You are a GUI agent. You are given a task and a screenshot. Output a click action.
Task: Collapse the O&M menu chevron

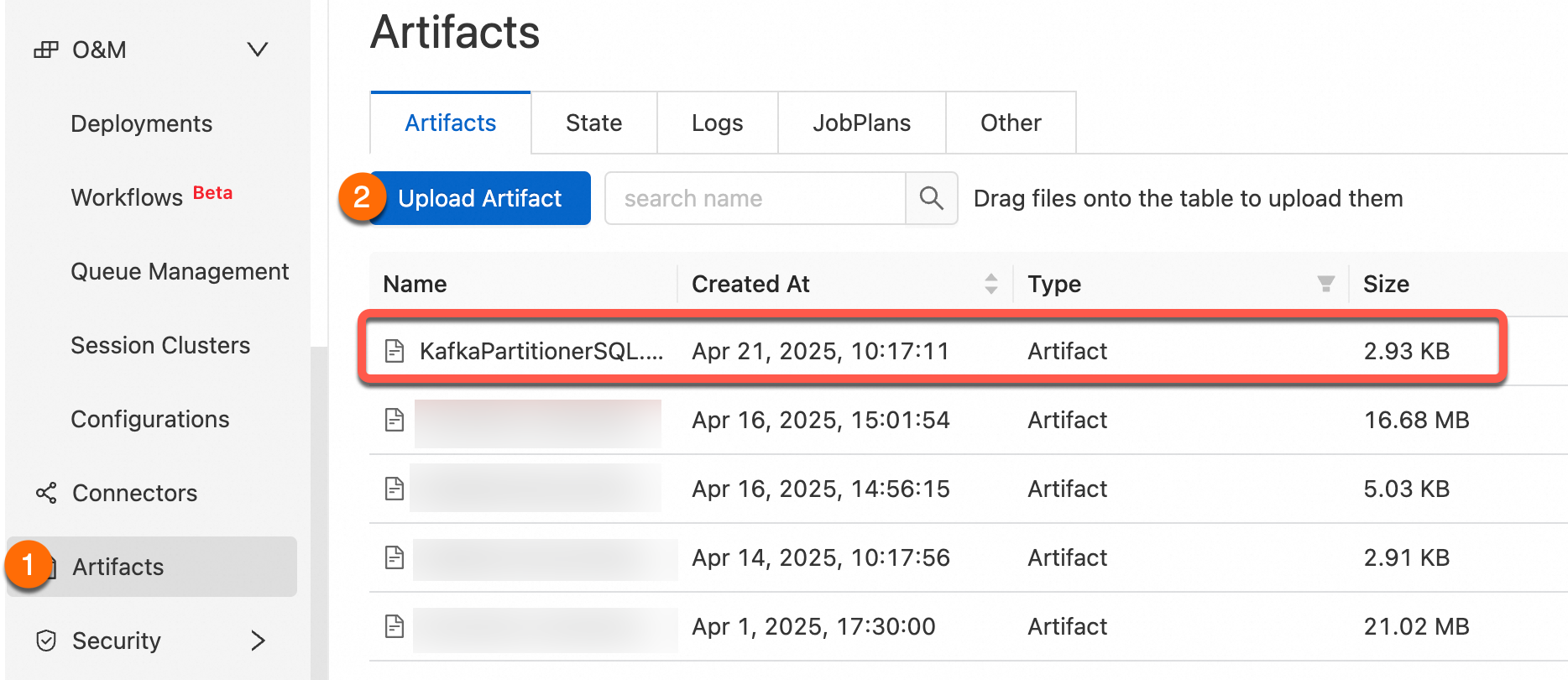pyautogui.click(x=258, y=50)
